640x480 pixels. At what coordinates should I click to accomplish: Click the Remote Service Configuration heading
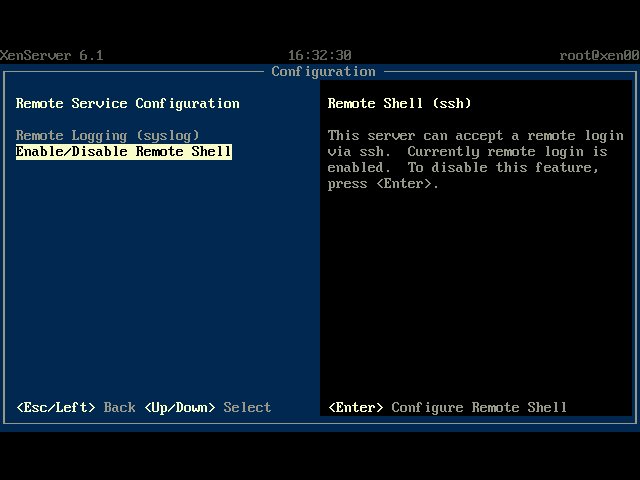click(x=127, y=104)
